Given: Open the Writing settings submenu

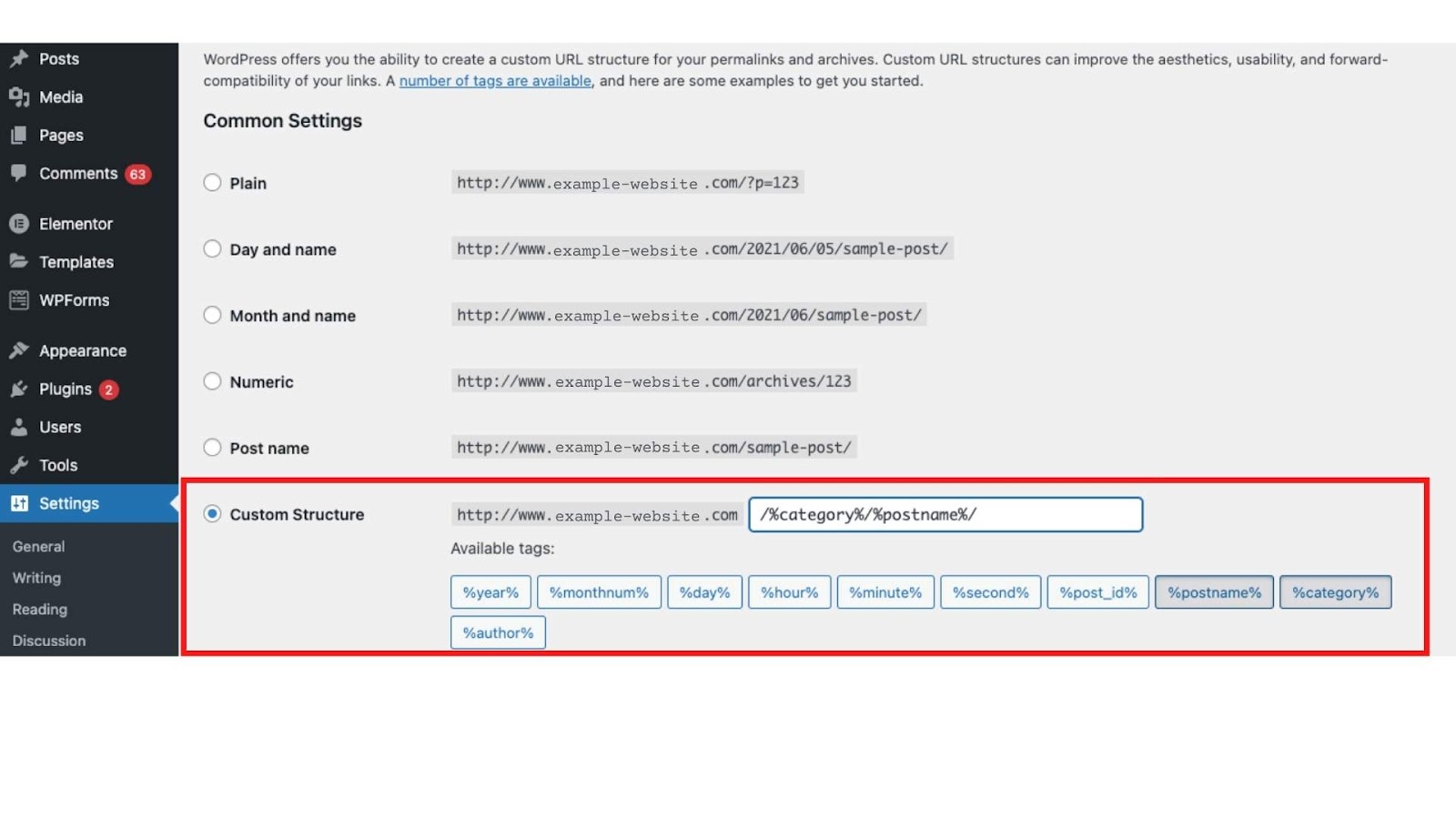Looking at the screenshot, I should point(36,578).
